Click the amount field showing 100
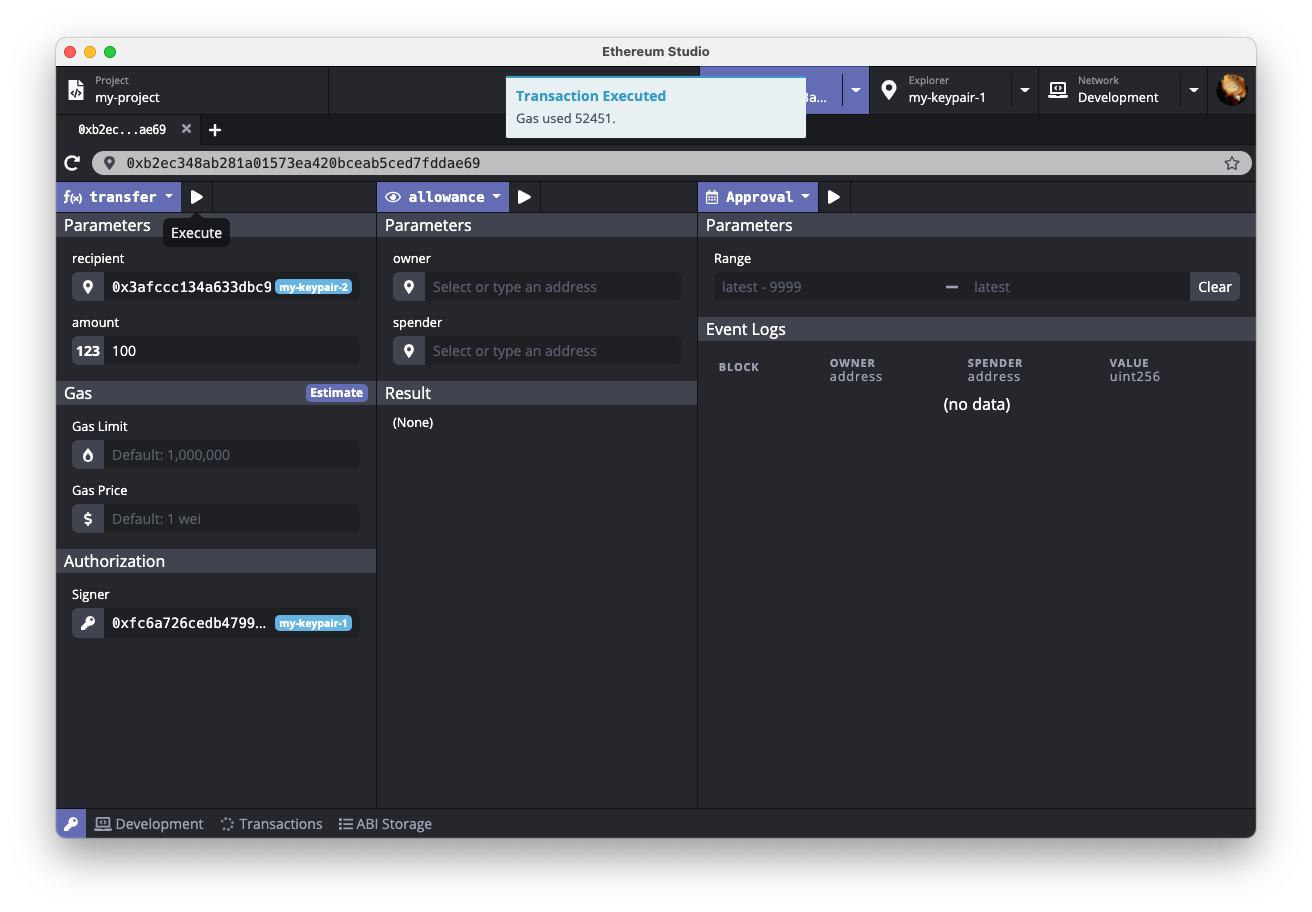 tap(232, 351)
